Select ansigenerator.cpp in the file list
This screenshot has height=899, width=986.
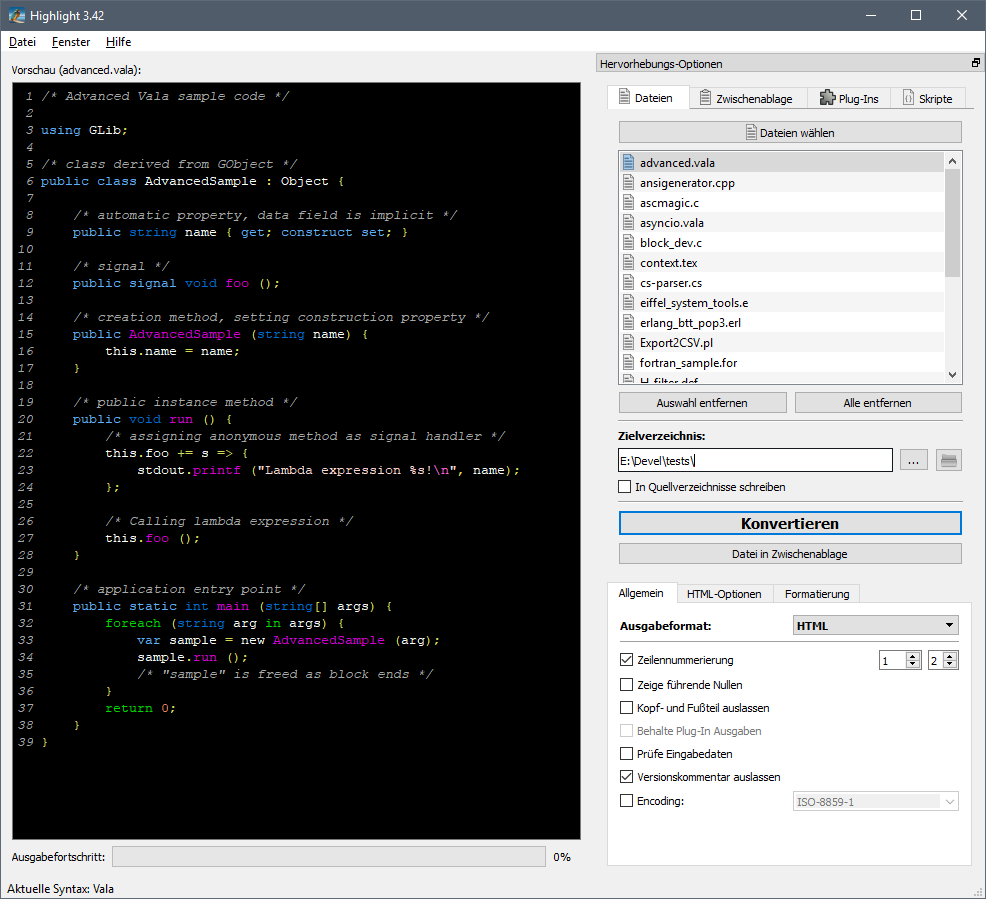(x=782, y=182)
